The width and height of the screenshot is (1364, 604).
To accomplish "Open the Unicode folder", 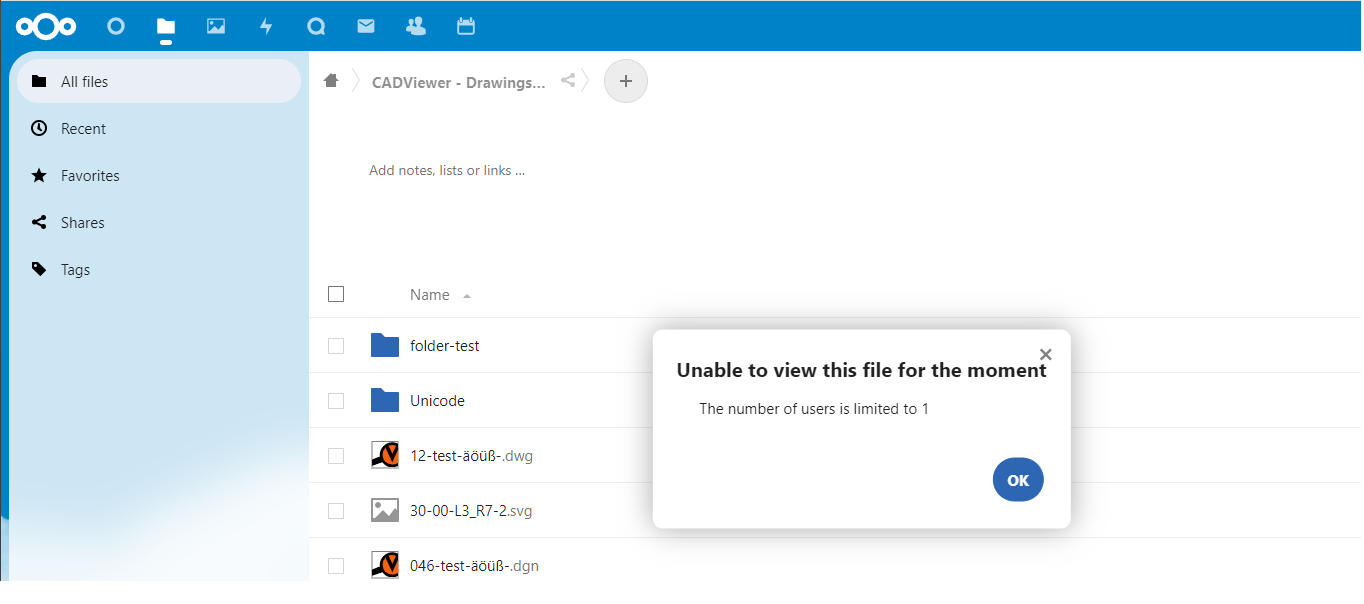I will [440, 400].
